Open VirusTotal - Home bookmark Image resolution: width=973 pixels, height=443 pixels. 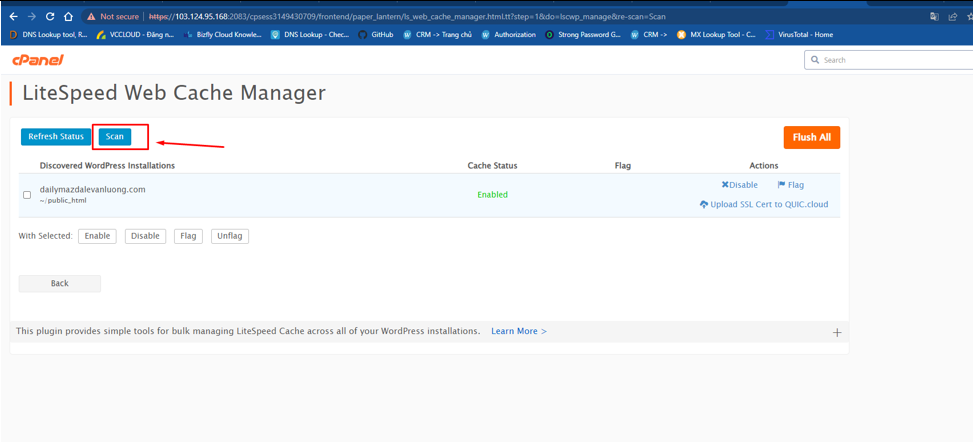click(x=800, y=35)
